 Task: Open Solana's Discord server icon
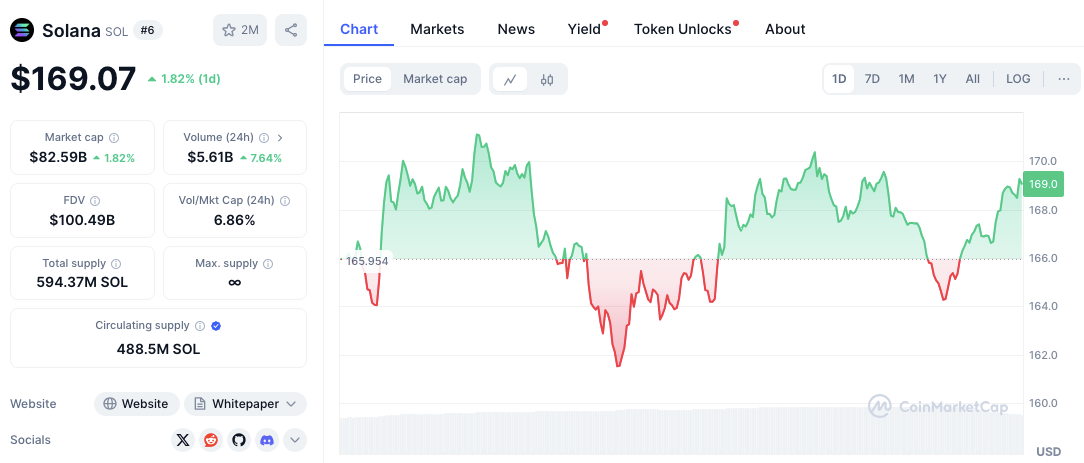point(266,439)
